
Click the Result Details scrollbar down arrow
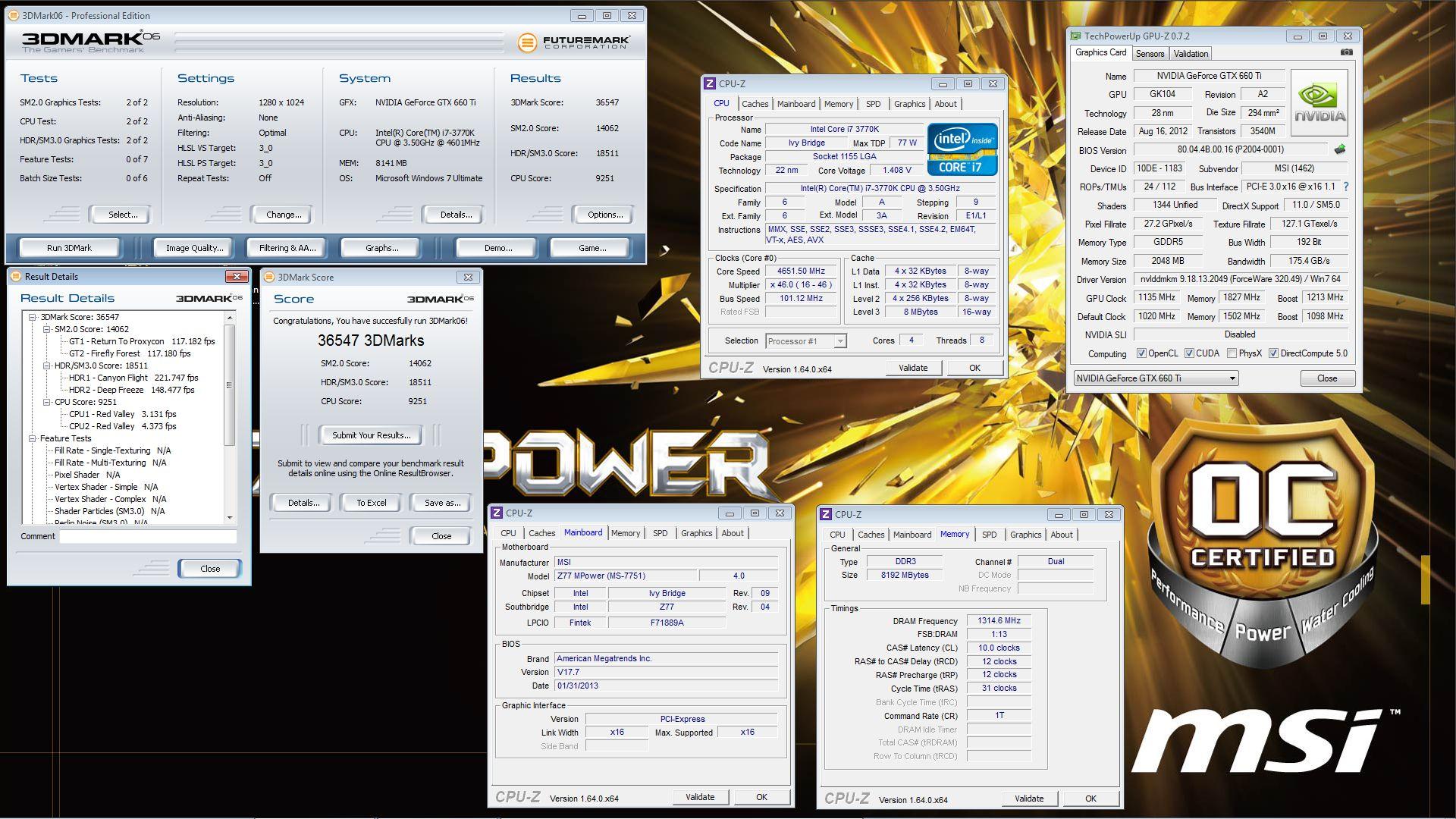(x=230, y=517)
